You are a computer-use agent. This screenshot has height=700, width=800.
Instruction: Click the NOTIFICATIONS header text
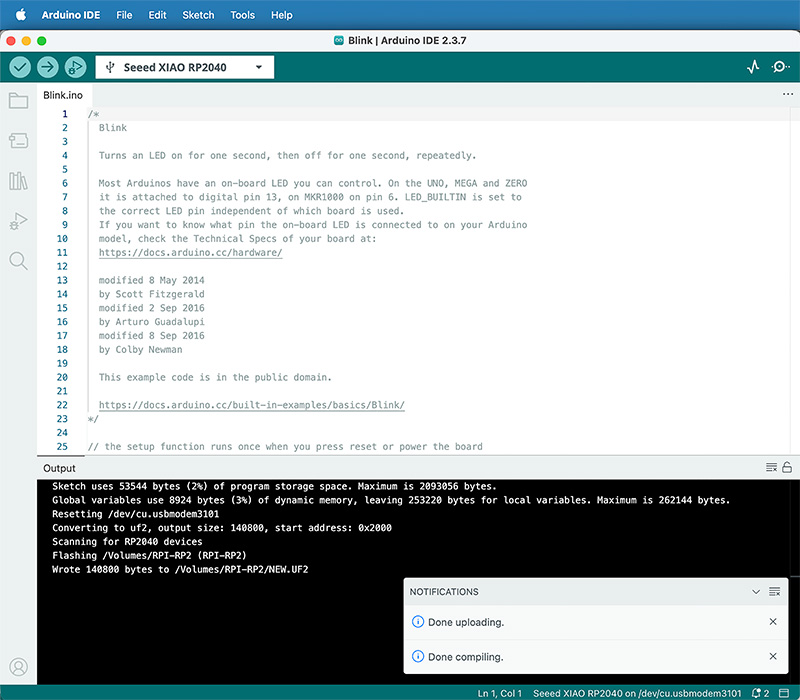coord(444,592)
